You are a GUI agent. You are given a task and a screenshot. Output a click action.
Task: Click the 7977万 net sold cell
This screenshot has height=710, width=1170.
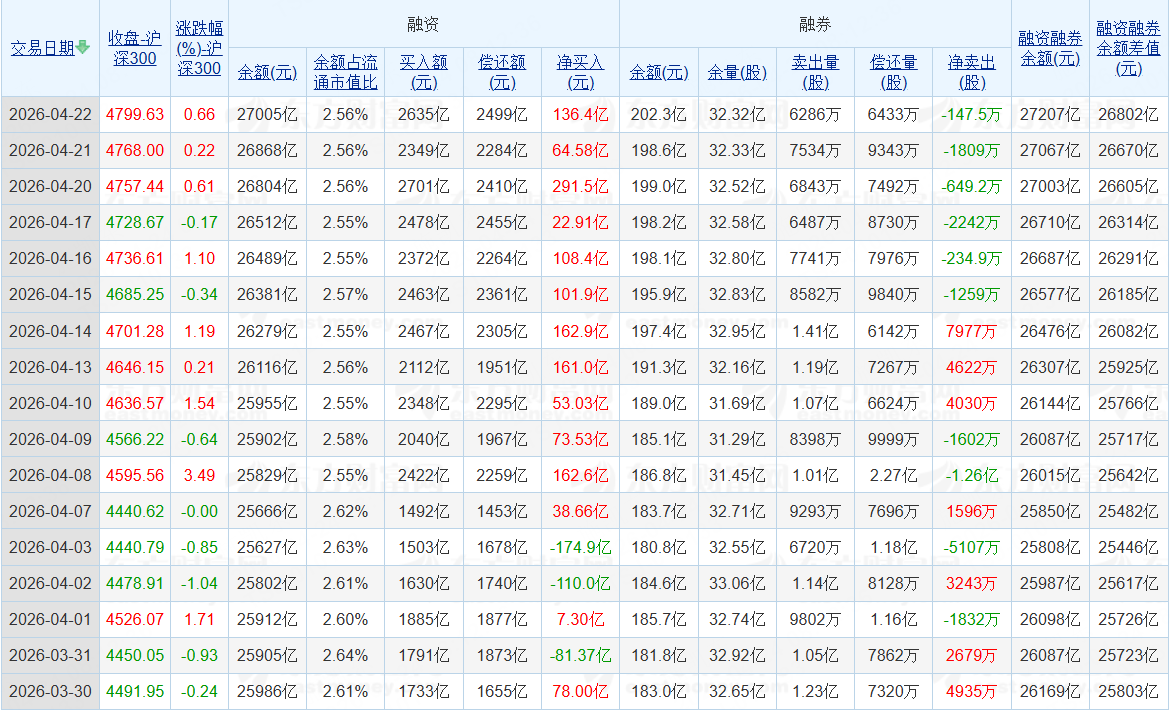(972, 330)
